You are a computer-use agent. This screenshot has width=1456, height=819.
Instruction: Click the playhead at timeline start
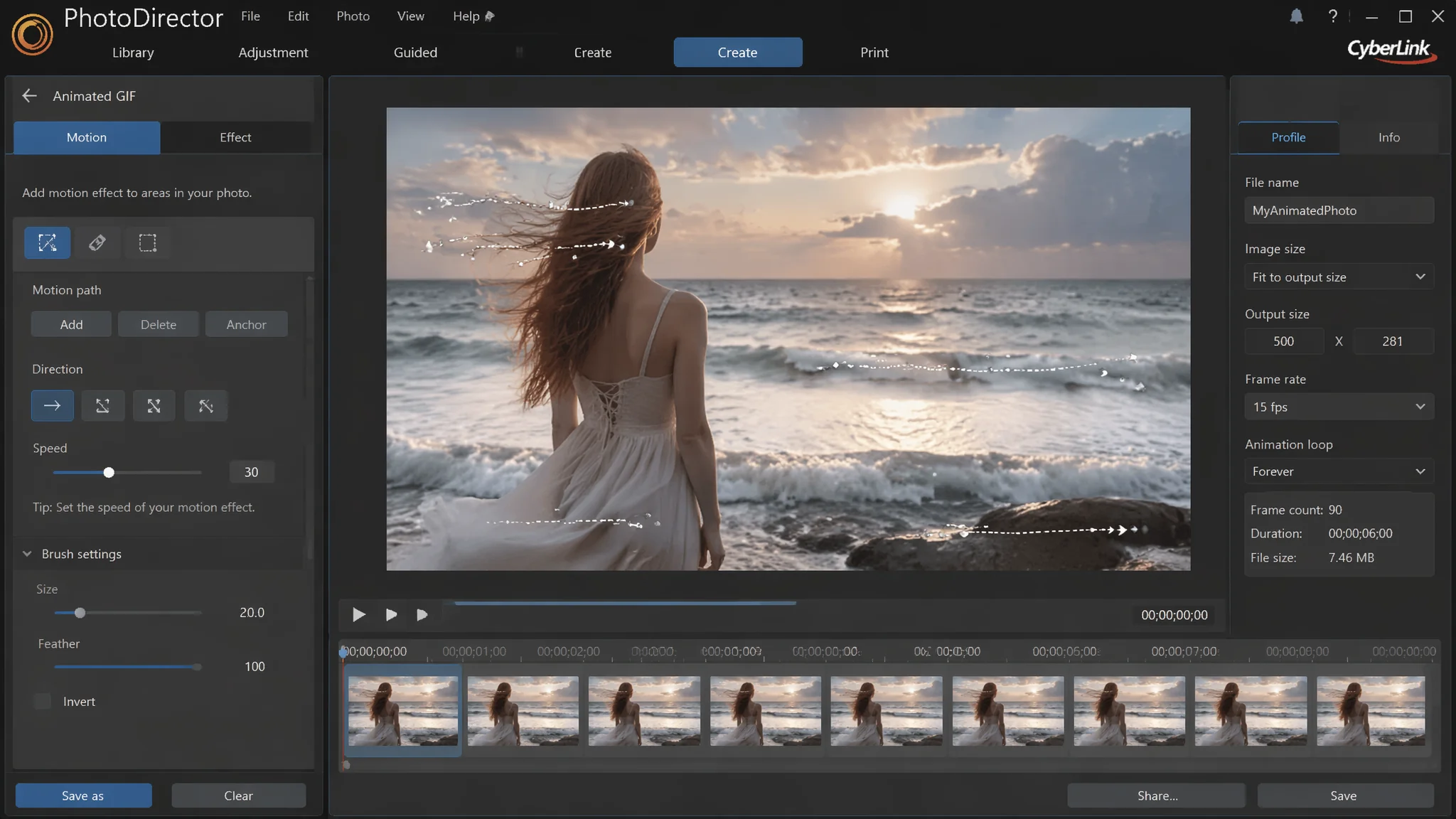click(343, 652)
